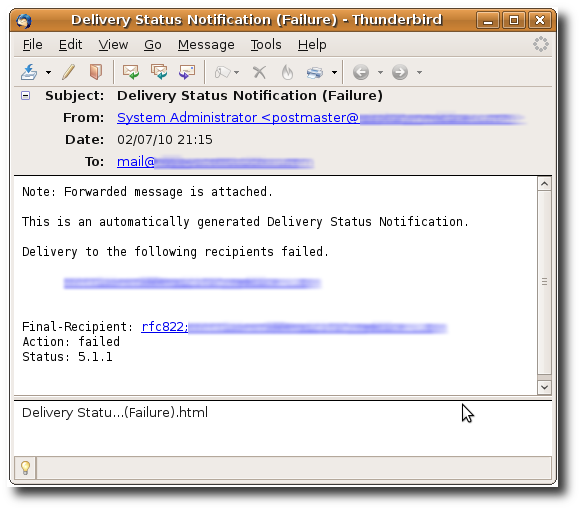Click the message scrollbar down arrow
Viewport: 581px width, 510px height.
(x=544, y=388)
